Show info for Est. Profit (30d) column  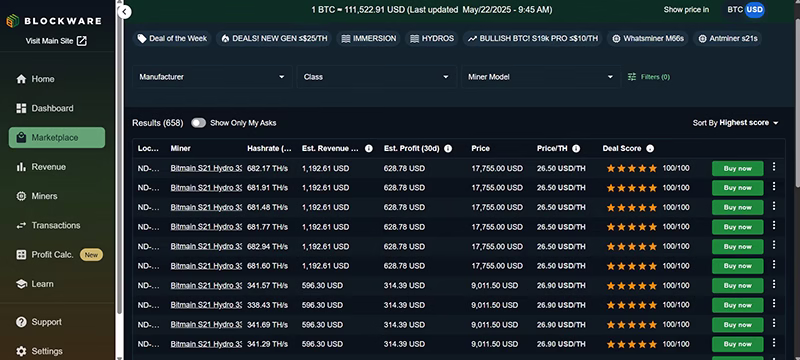pyautogui.click(x=448, y=148)
